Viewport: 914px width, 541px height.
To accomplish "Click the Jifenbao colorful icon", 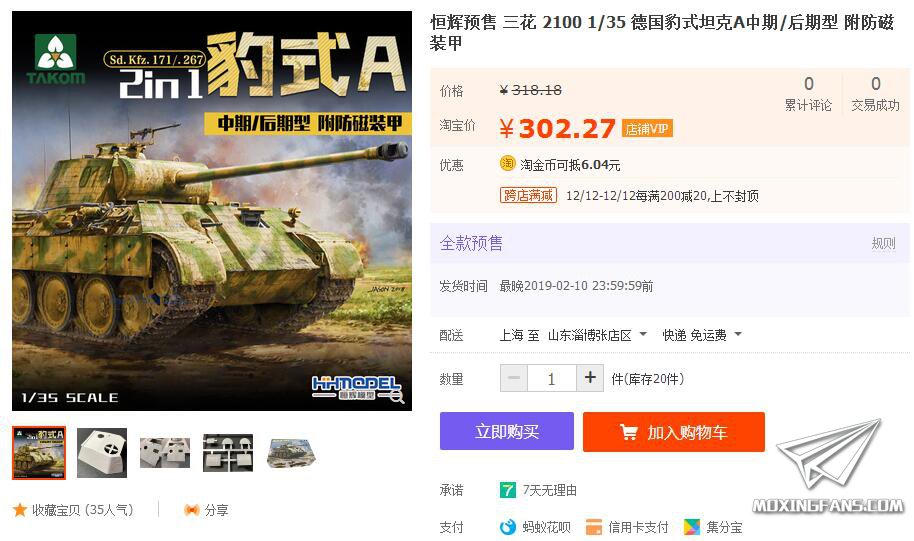I will coord(692,527).
